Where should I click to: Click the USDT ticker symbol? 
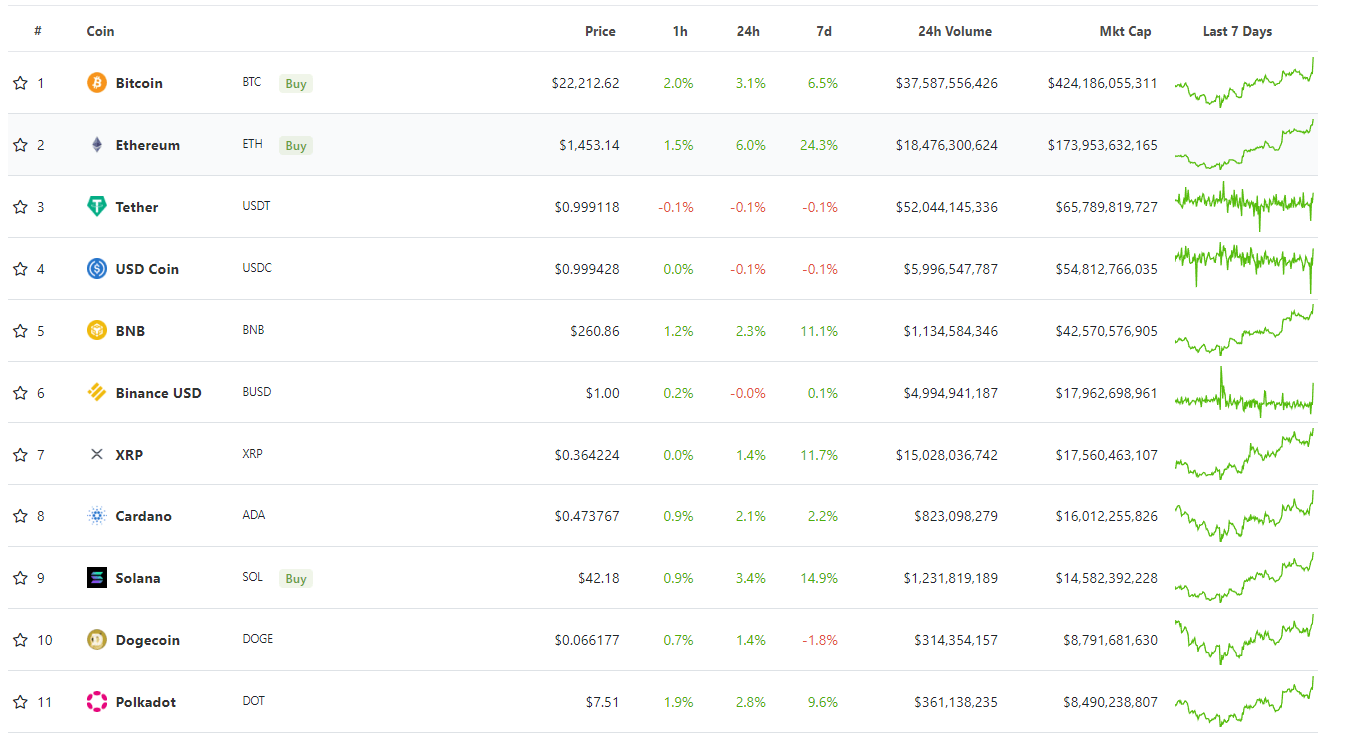256,206
